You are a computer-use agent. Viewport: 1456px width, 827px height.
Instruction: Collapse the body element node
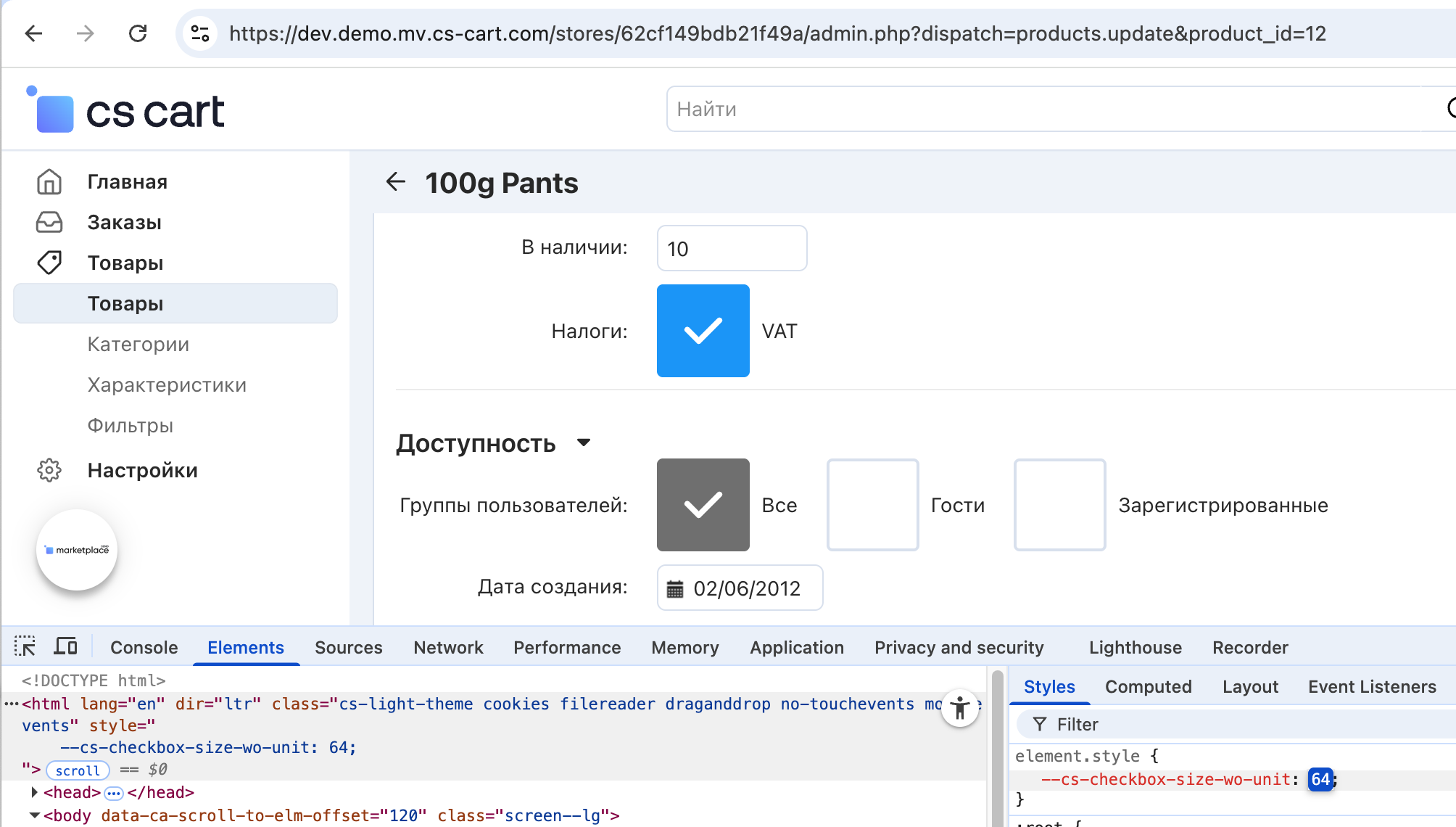(x=34, y=815)
